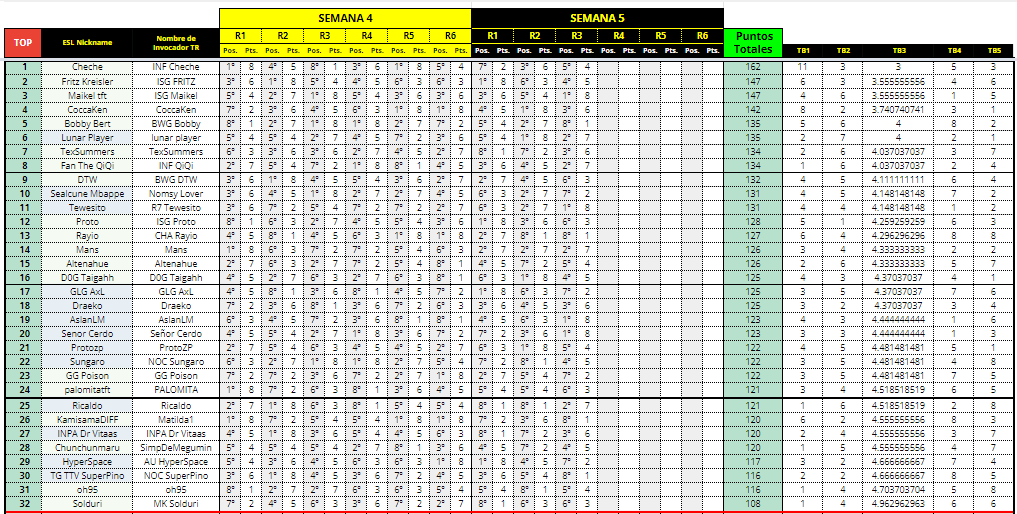Screen dimensions: 1017x514
Task: Click the HyperSpace nickname cell
Action: [x=87, y=462]
